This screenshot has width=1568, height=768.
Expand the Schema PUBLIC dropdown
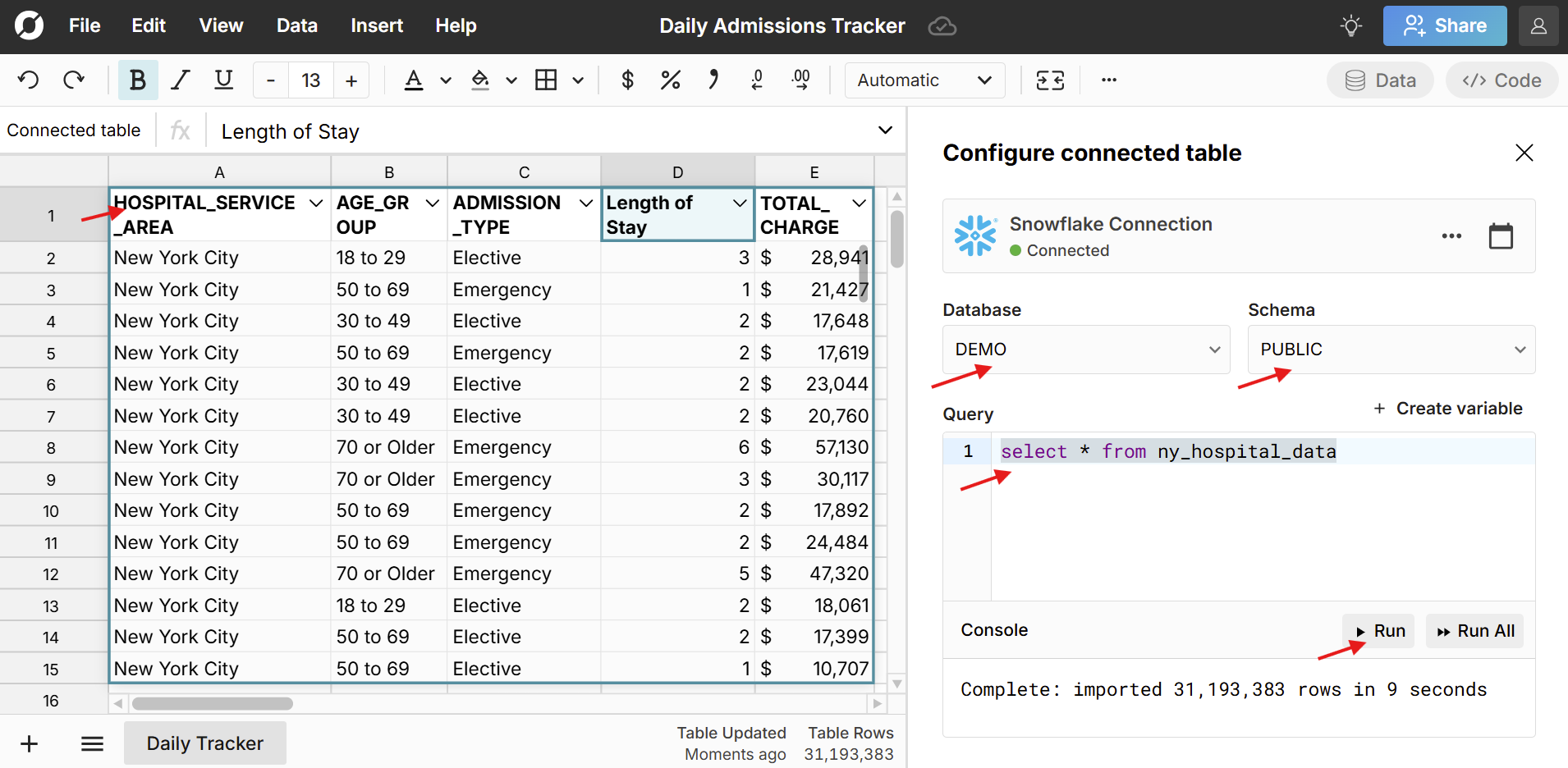click(1391, 350)
